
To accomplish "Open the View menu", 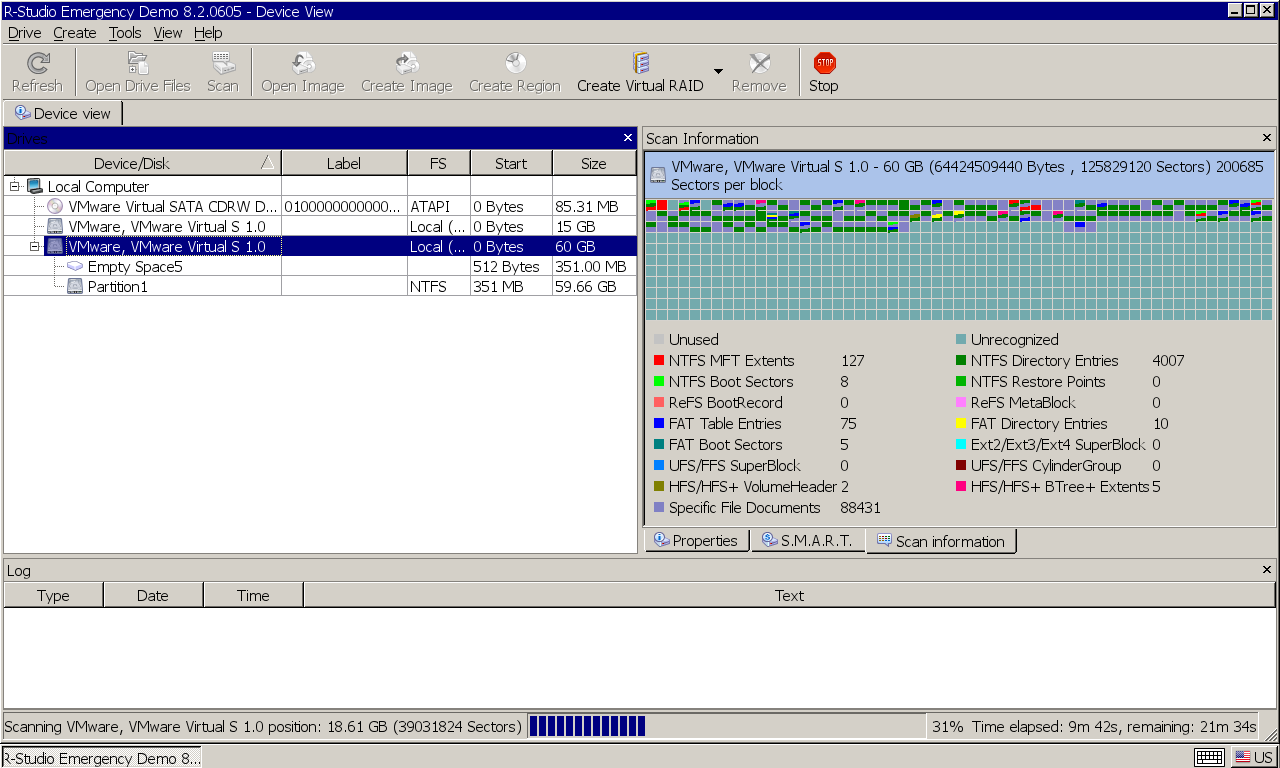I will click(x=168, y=33).
